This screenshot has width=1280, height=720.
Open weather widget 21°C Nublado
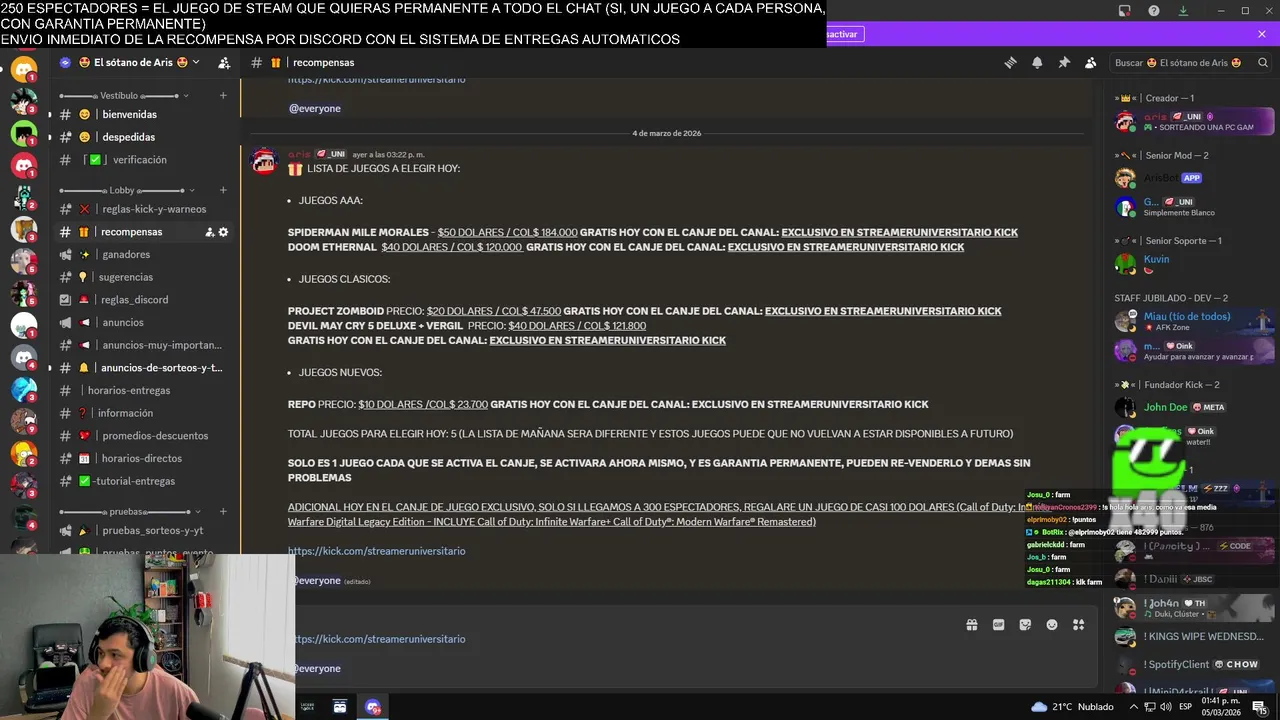pyautogui.click(x=1072, y=707)
